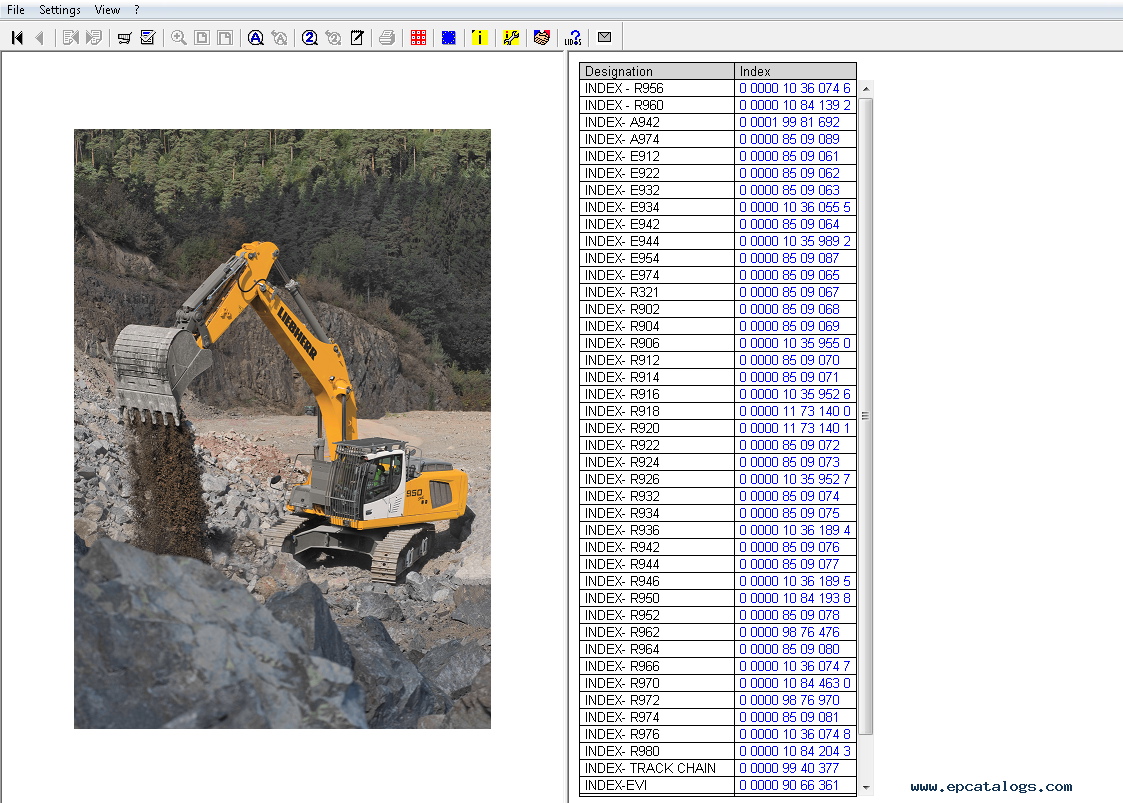Click the previous page arrow icon
The height and width of the screenshot is (803, 1123).
click(39, 38)
